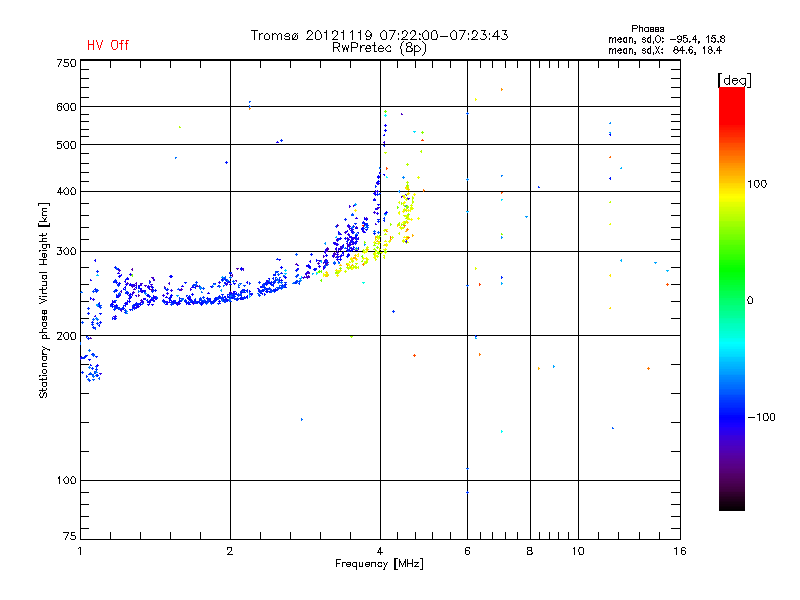Click y-axis tick label '500'
800x600 pixels.
coord(66,145)
